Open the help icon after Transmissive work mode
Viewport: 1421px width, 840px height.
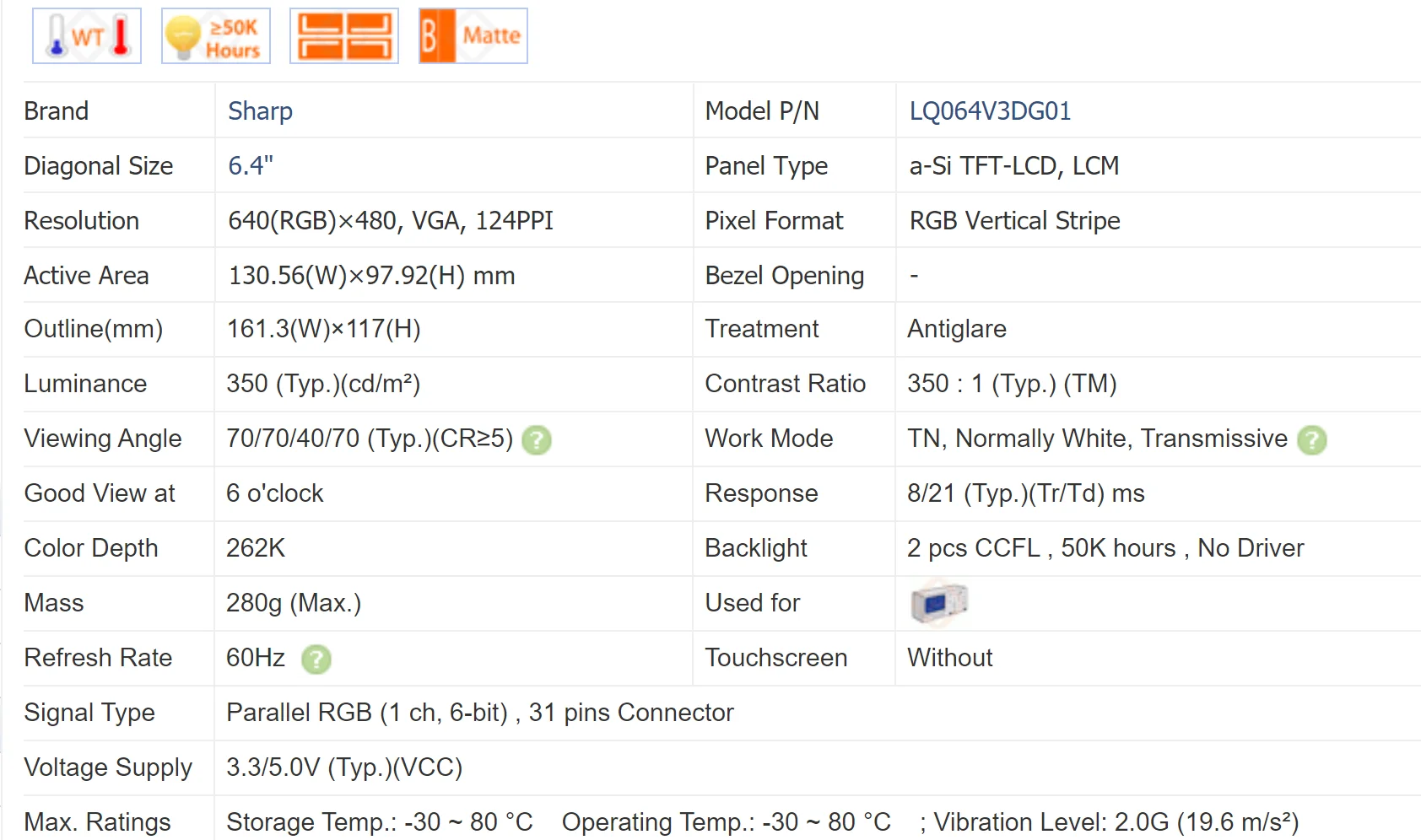tap(1312, 440)
